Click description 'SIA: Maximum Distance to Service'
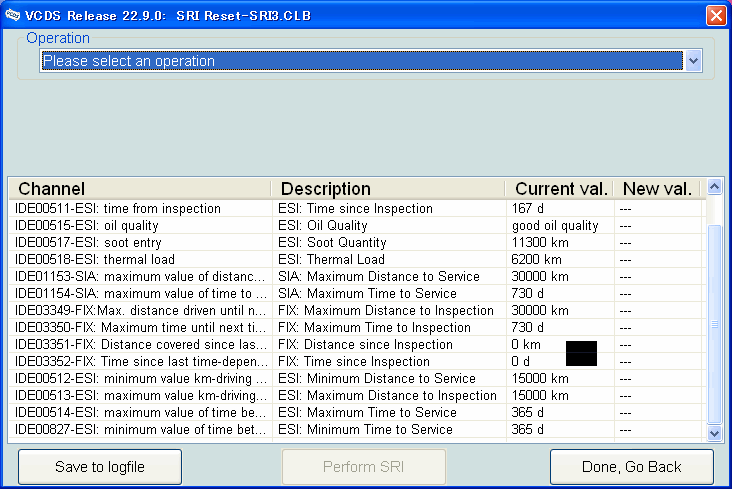 [x=379, y=276]
